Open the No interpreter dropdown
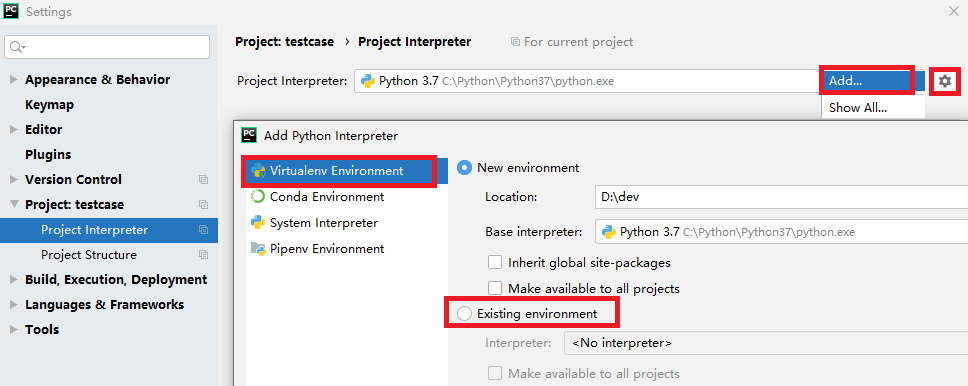 point(766,343)
